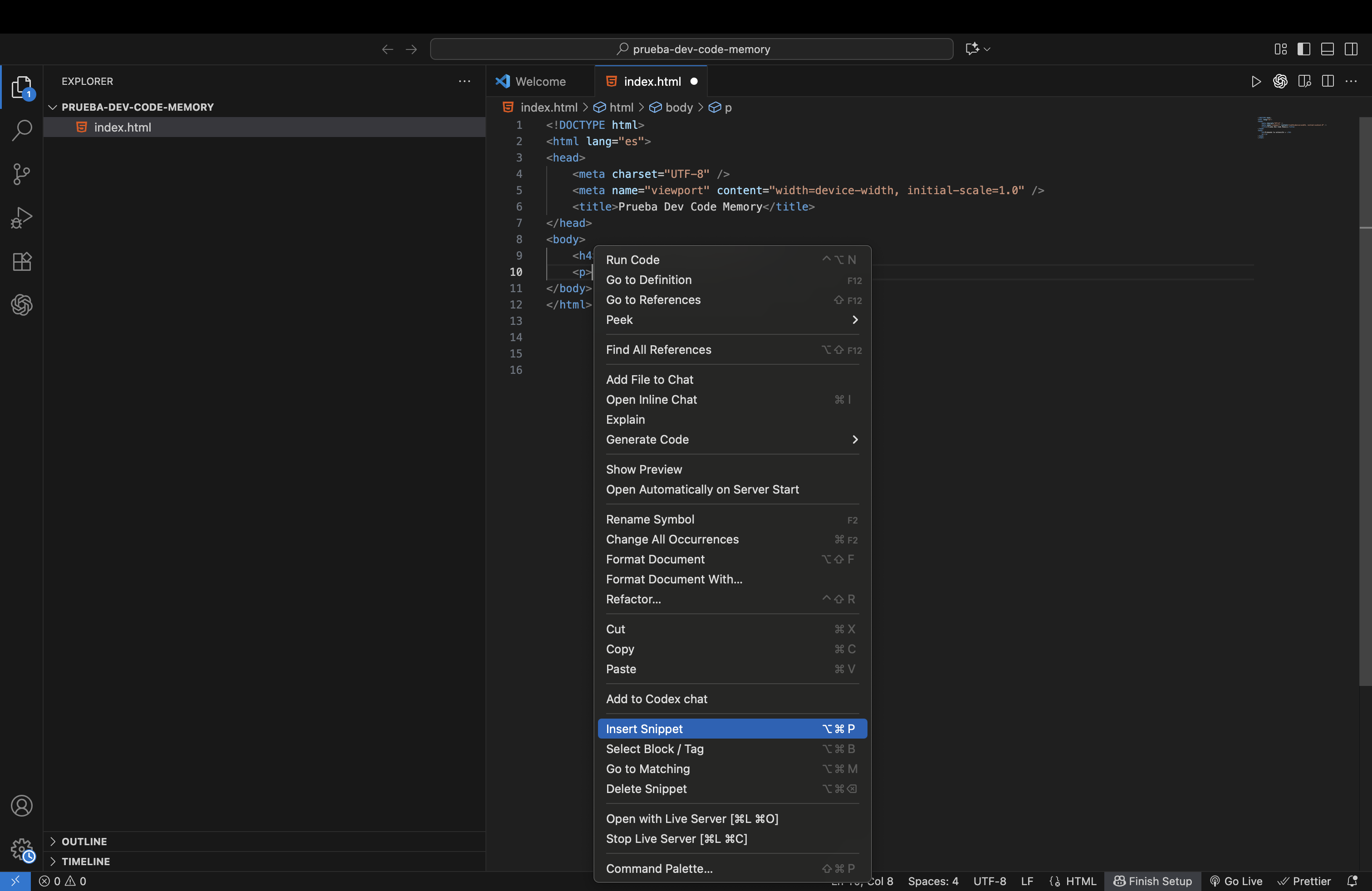1372x891 pixels.
Task: Click Prettier in status bar
Action: tap(1303, 881)
